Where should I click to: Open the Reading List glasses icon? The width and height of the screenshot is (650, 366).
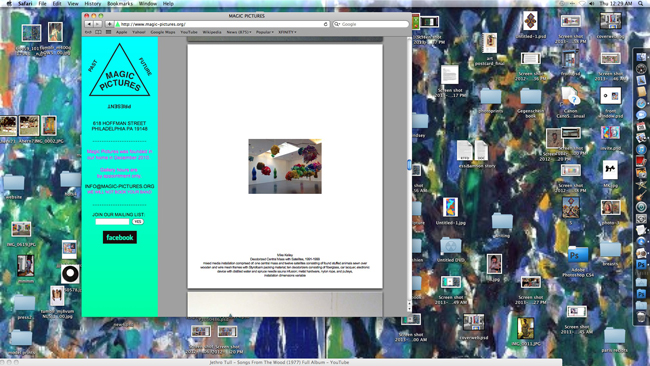(88, 32)
